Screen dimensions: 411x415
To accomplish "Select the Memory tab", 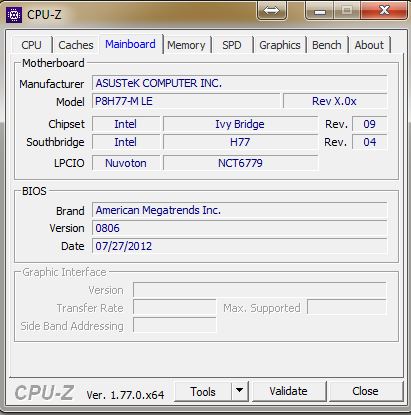I will point(186,45).
